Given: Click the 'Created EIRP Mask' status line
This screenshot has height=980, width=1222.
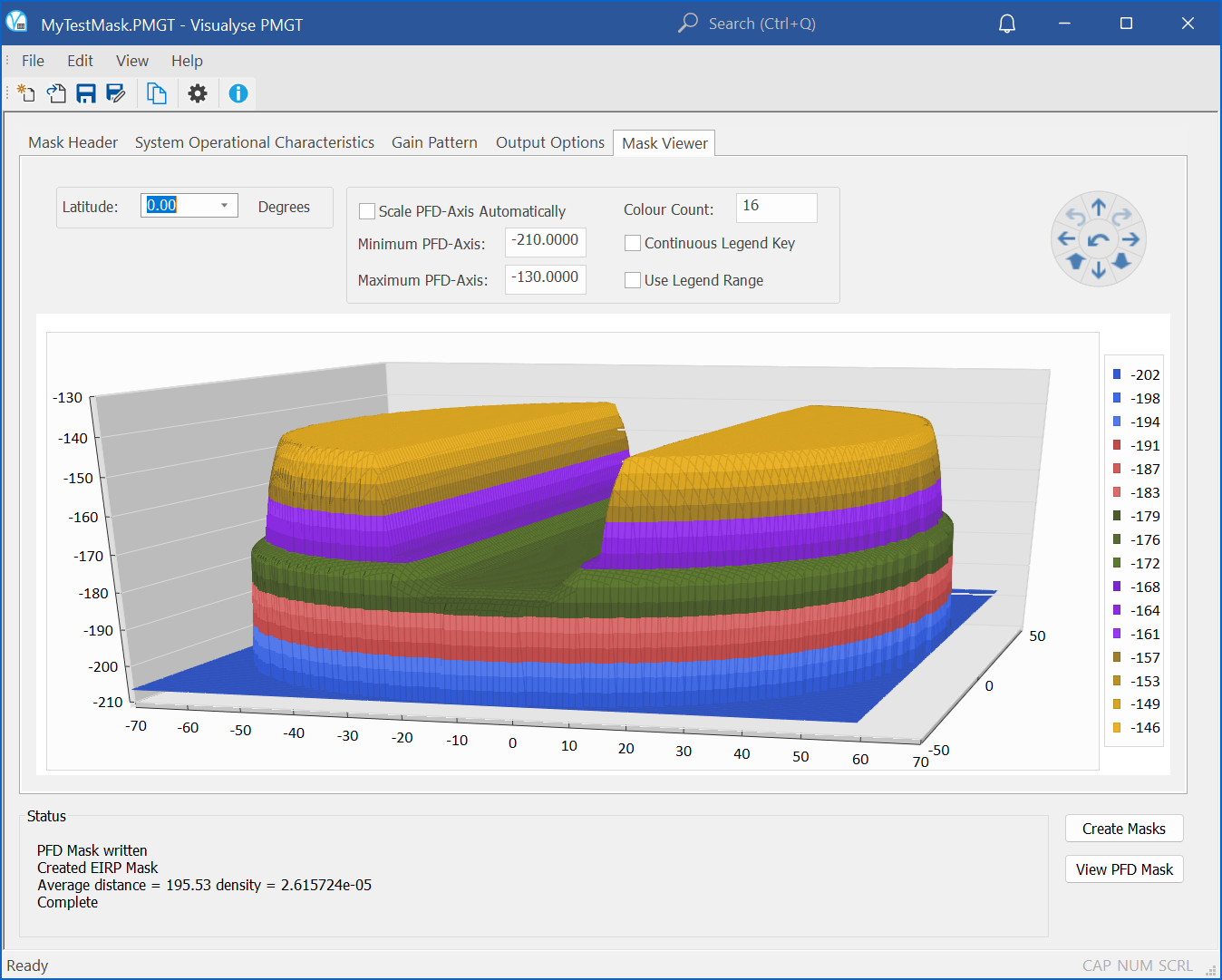Looking at the screenshot, I should tap(97, 868).
